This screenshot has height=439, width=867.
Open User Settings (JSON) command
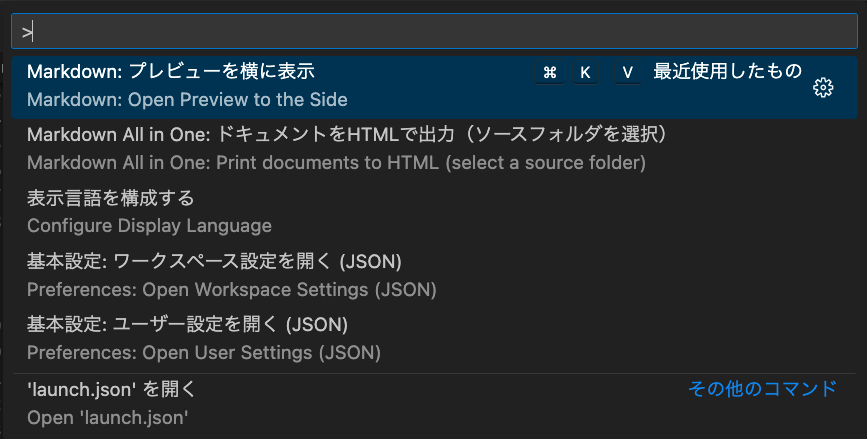[203, 353]
